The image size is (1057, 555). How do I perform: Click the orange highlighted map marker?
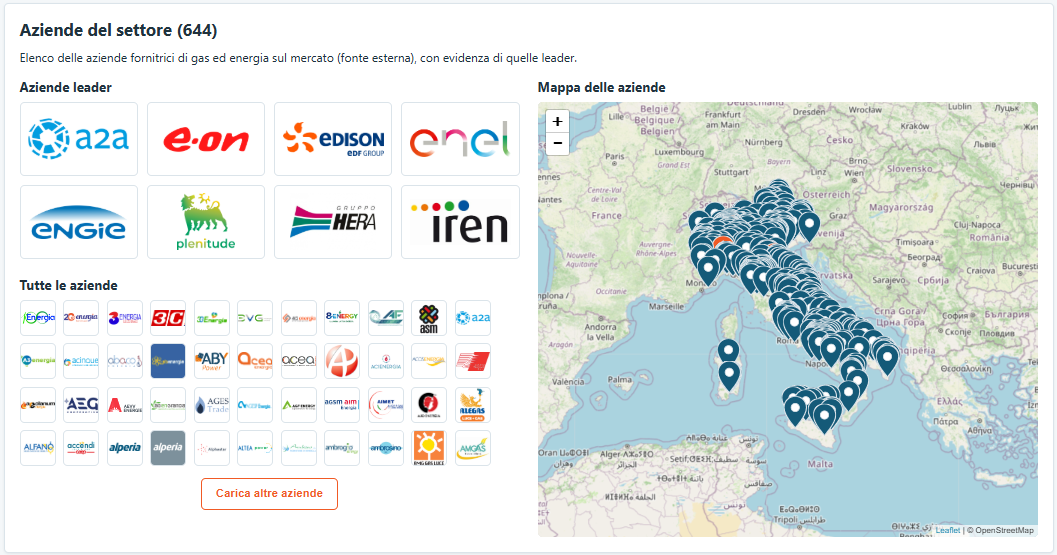pyautogui.click(x=722, y=240)
